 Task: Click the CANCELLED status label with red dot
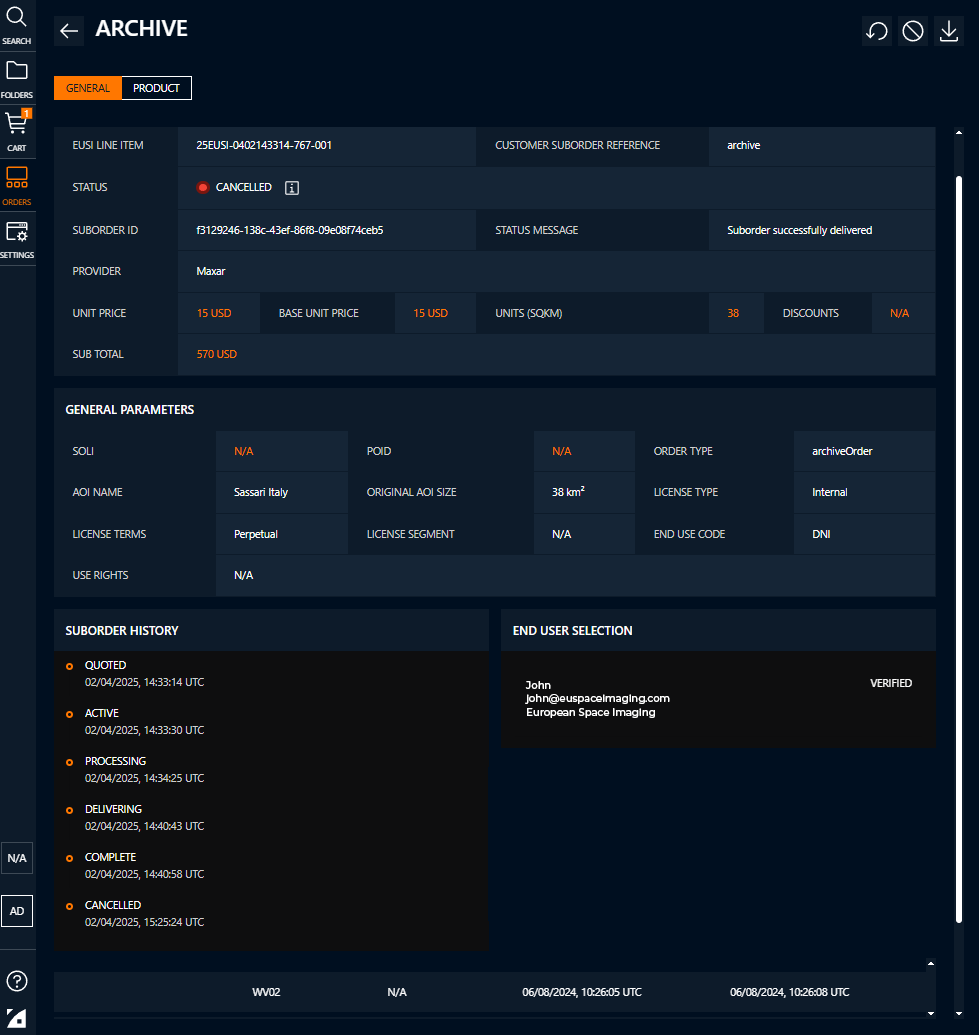[x=234, y=187]
